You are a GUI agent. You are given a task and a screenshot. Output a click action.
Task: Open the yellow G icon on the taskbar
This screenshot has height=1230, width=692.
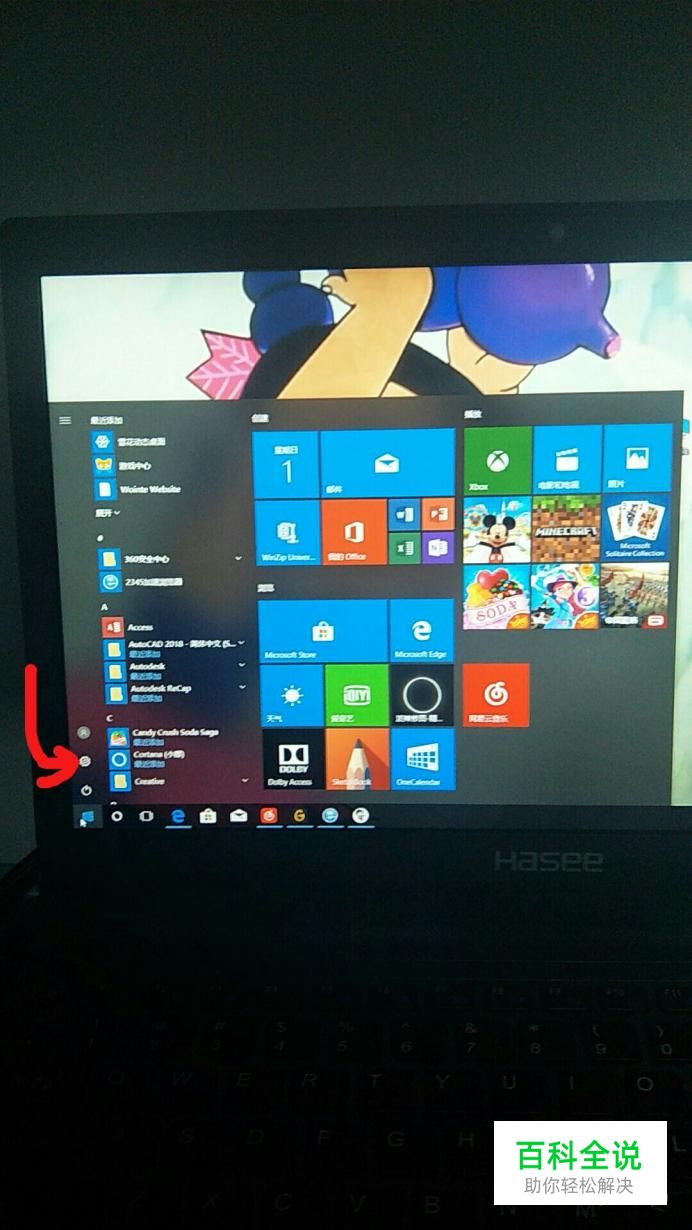click(x=299, y=816)
